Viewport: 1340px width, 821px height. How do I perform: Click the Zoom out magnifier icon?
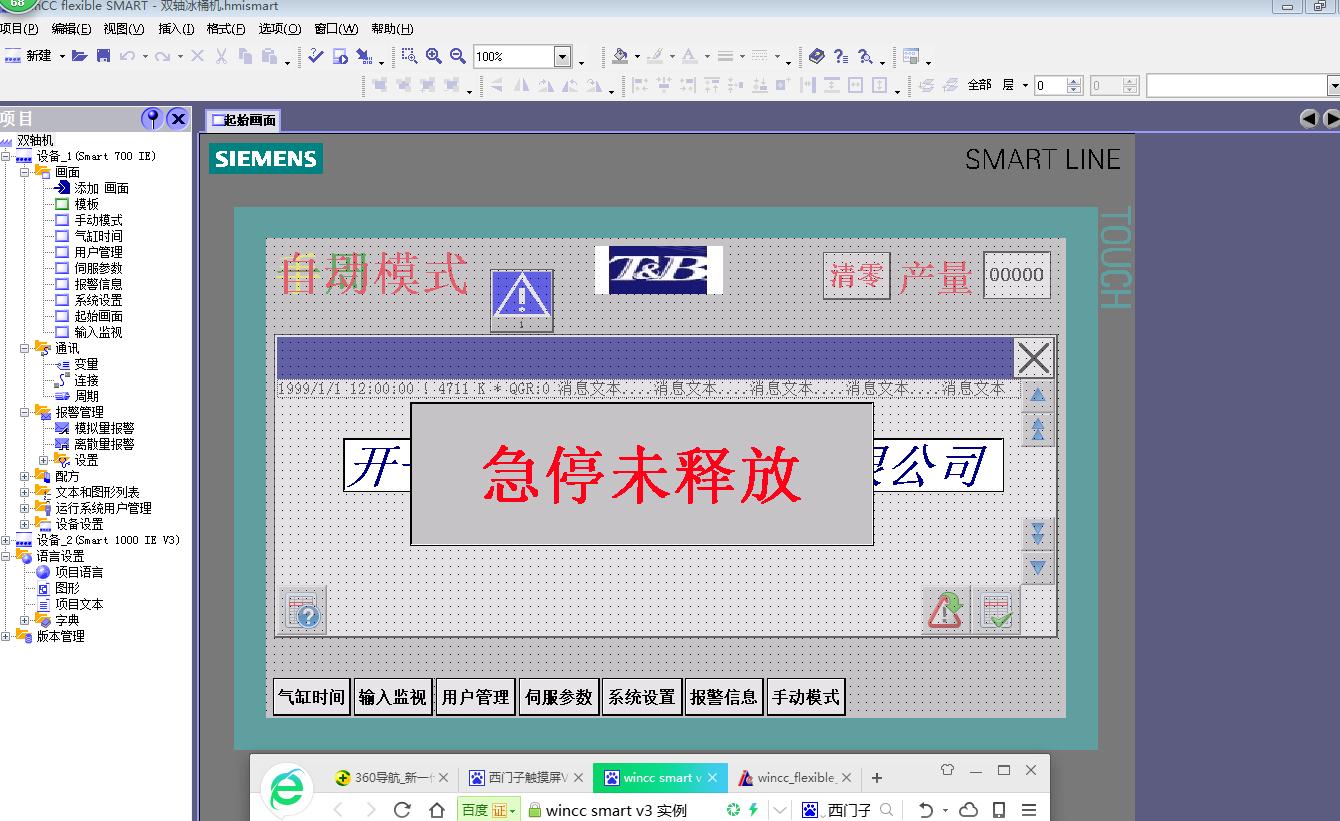[457, 56]
